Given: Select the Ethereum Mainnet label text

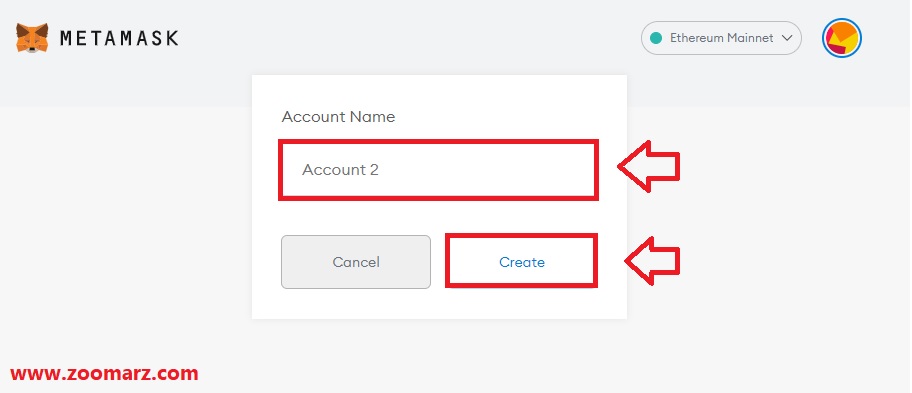Looking at the screenshot, I should coord(721,38).
